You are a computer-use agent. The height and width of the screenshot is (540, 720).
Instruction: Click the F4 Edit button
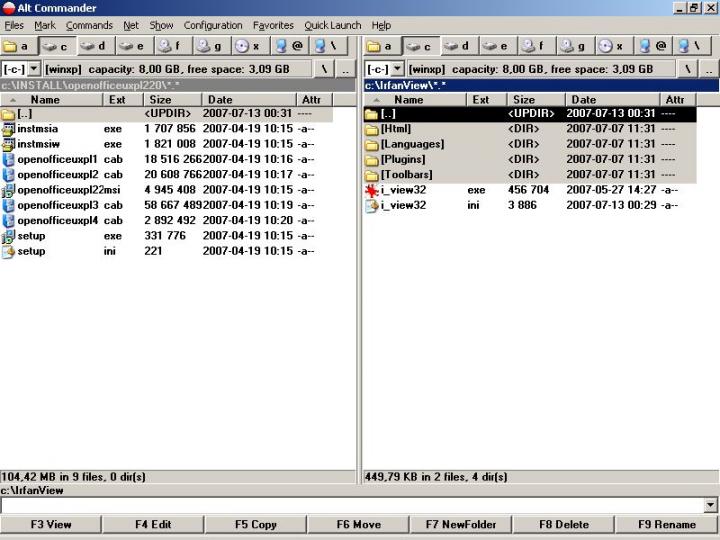click(x=153, y=524)
